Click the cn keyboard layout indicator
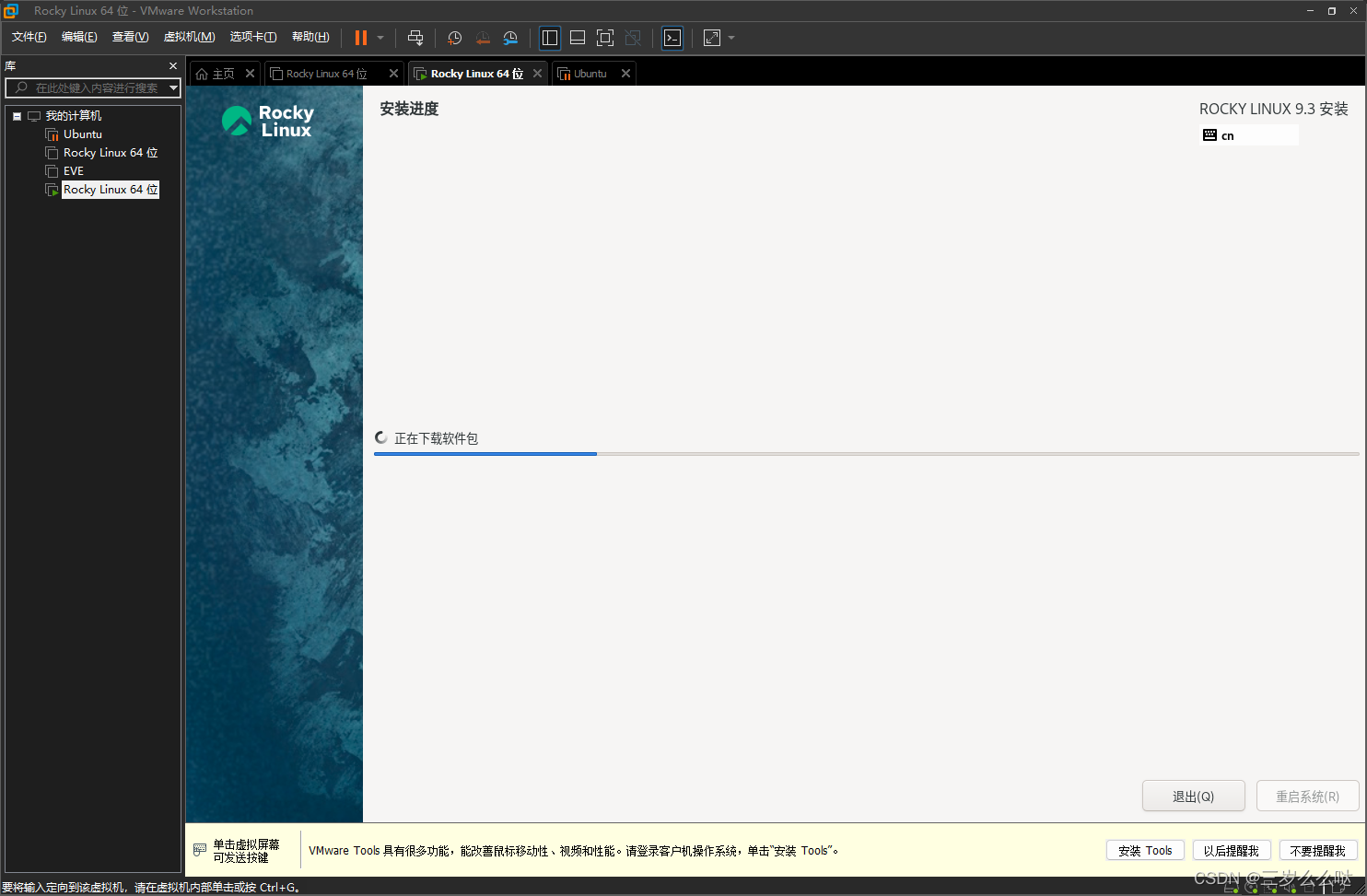This screenshot has height=896, width=1367. (x=1248, y=135)
